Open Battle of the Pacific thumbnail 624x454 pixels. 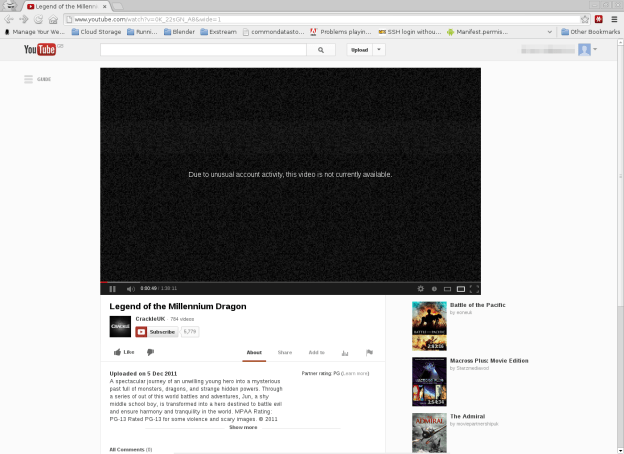click(x=429, y=326)
